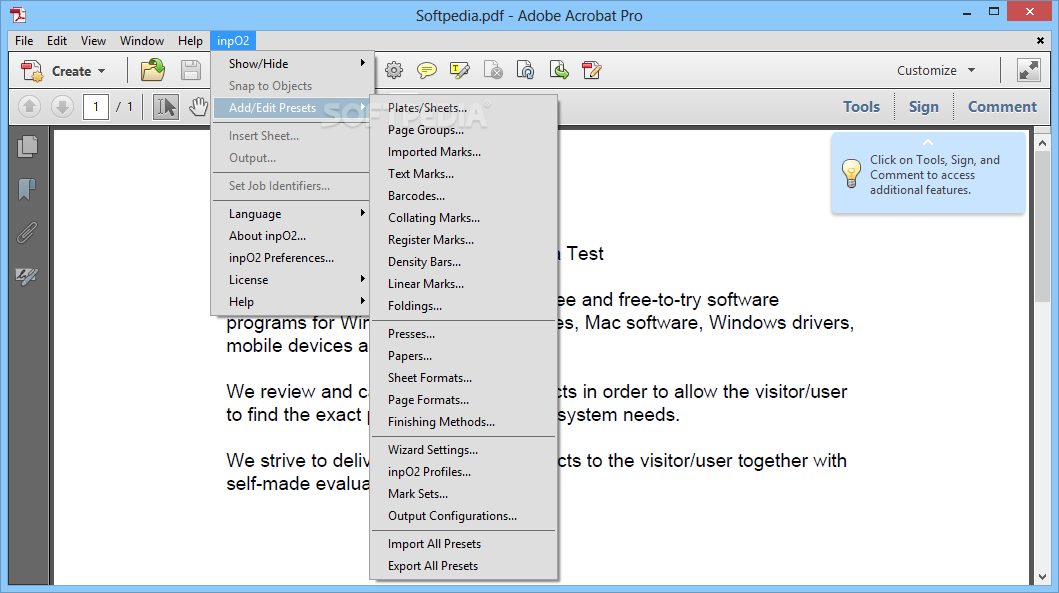Viewport: 1059px width, 593px height.
Task: Click the delete page toolbar icon
Action: tap(493, 70)
